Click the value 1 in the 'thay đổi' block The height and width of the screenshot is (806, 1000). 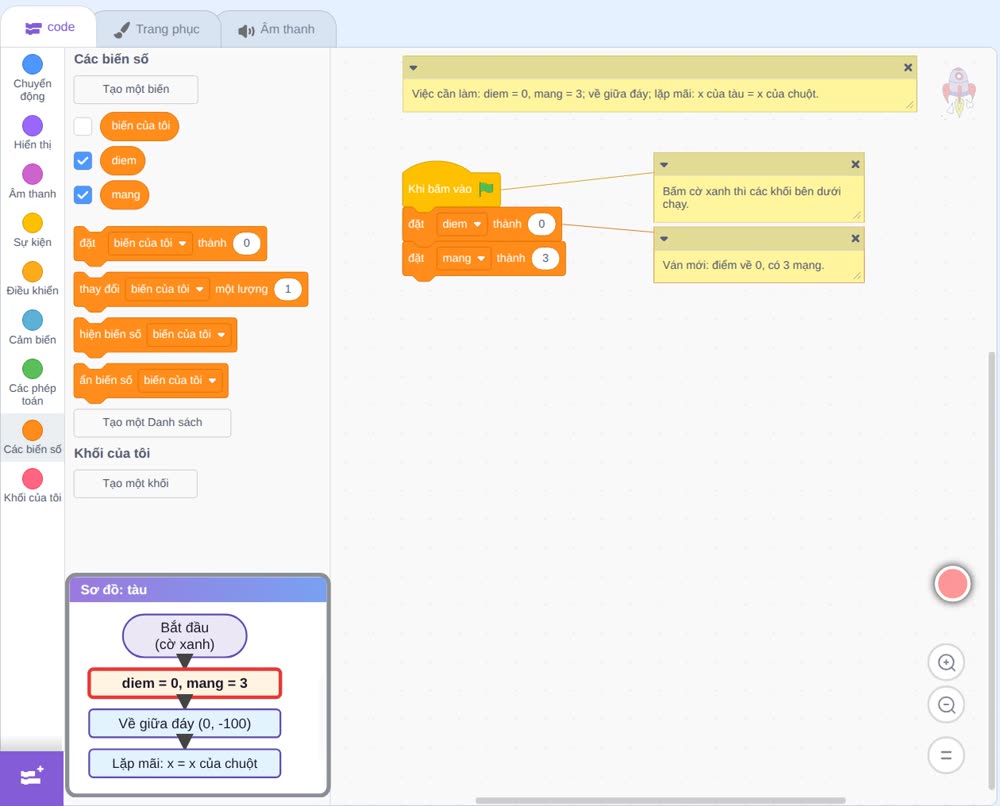(288, 289)
